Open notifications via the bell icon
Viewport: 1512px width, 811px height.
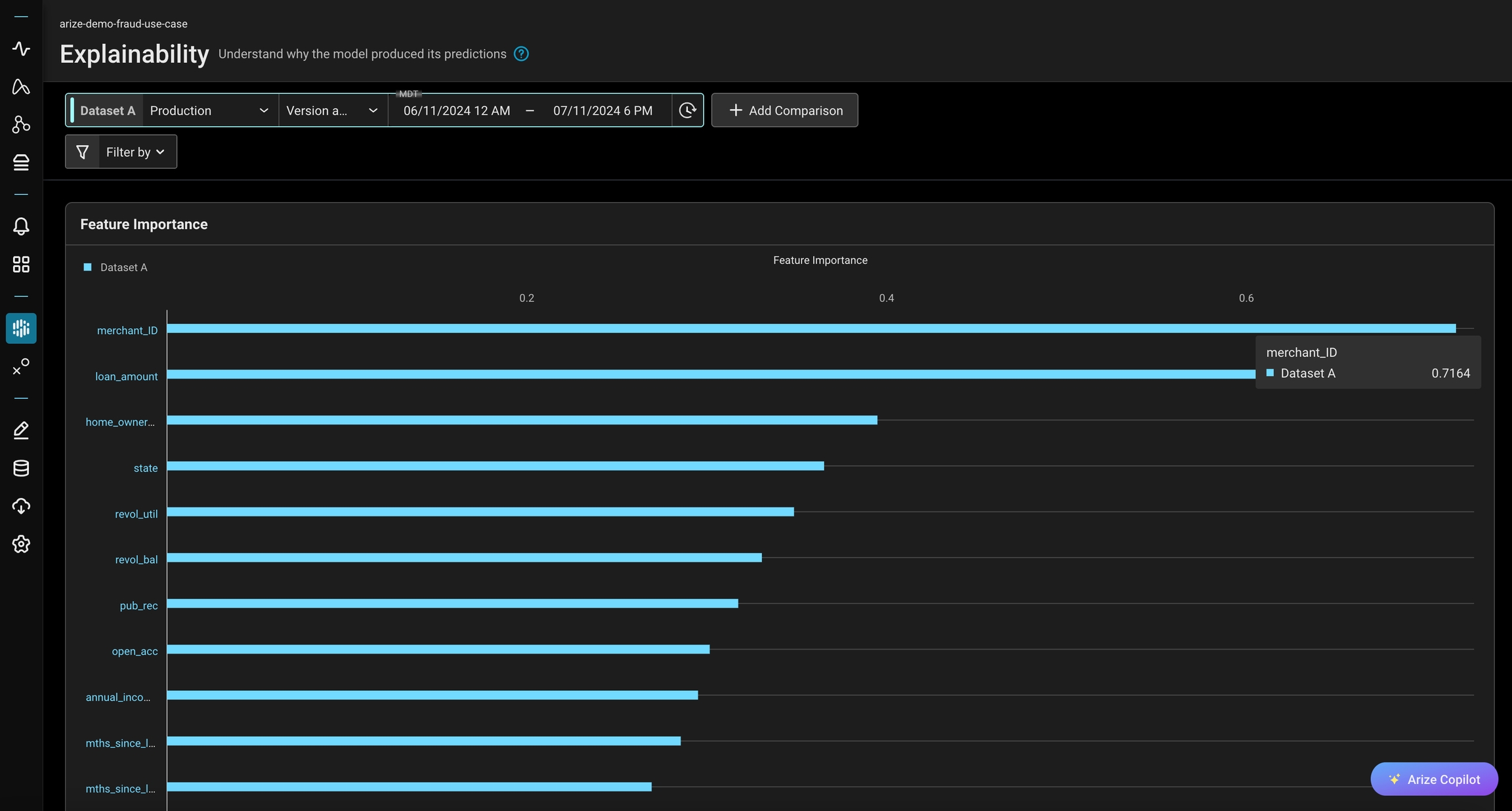pyautogui.click(x=21, y=226)
